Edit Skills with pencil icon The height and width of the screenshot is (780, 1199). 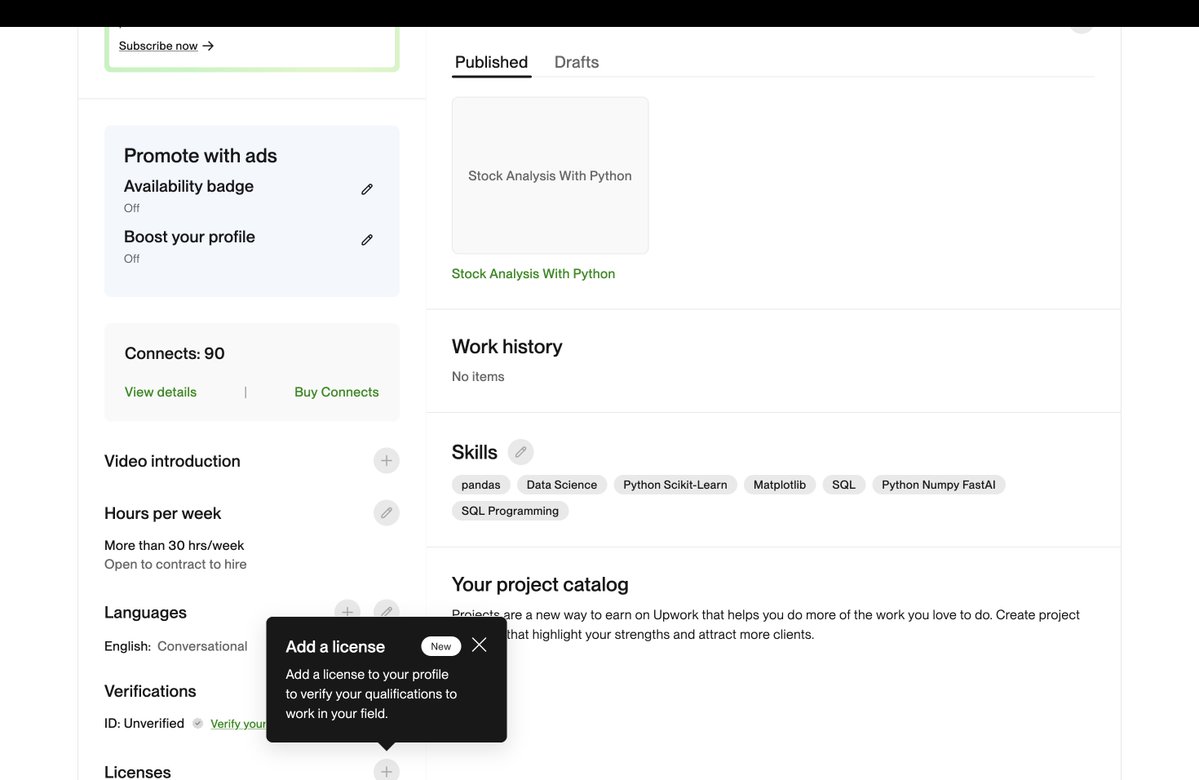[x=521, y=452]
